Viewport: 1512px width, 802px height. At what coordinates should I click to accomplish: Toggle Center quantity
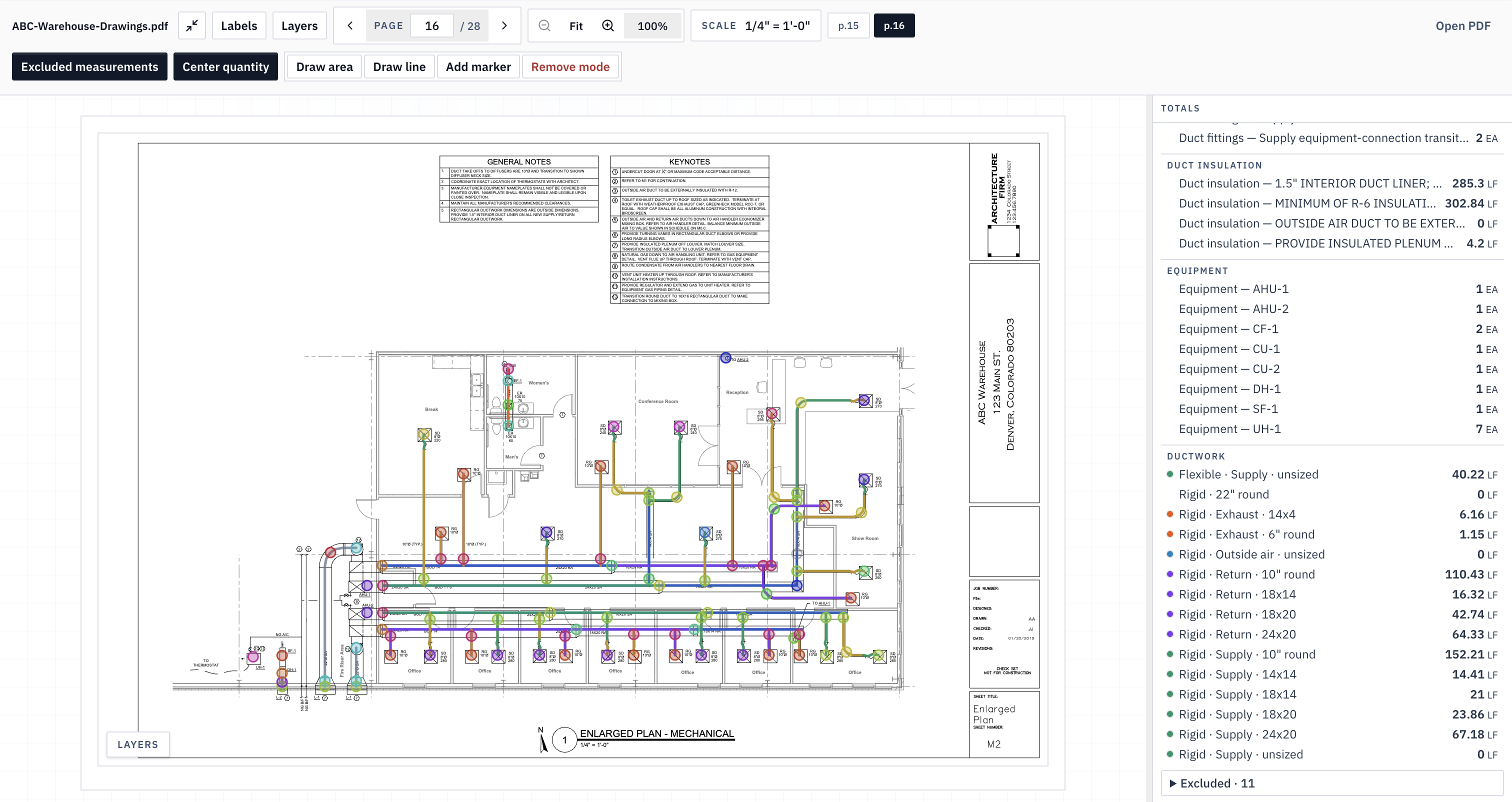pos(225,67)
